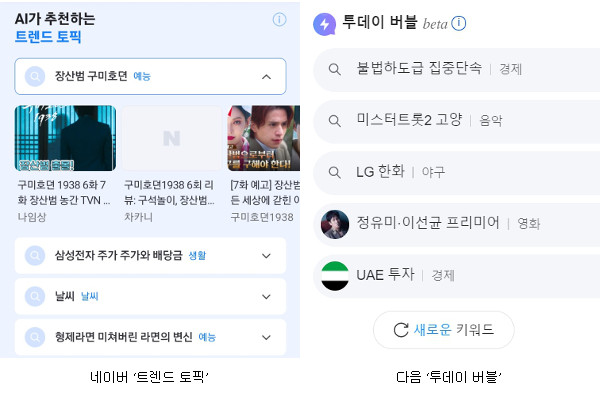
Task: Open the [7화 예고] 장산범 video thumbnail
Action: (263, 138)
